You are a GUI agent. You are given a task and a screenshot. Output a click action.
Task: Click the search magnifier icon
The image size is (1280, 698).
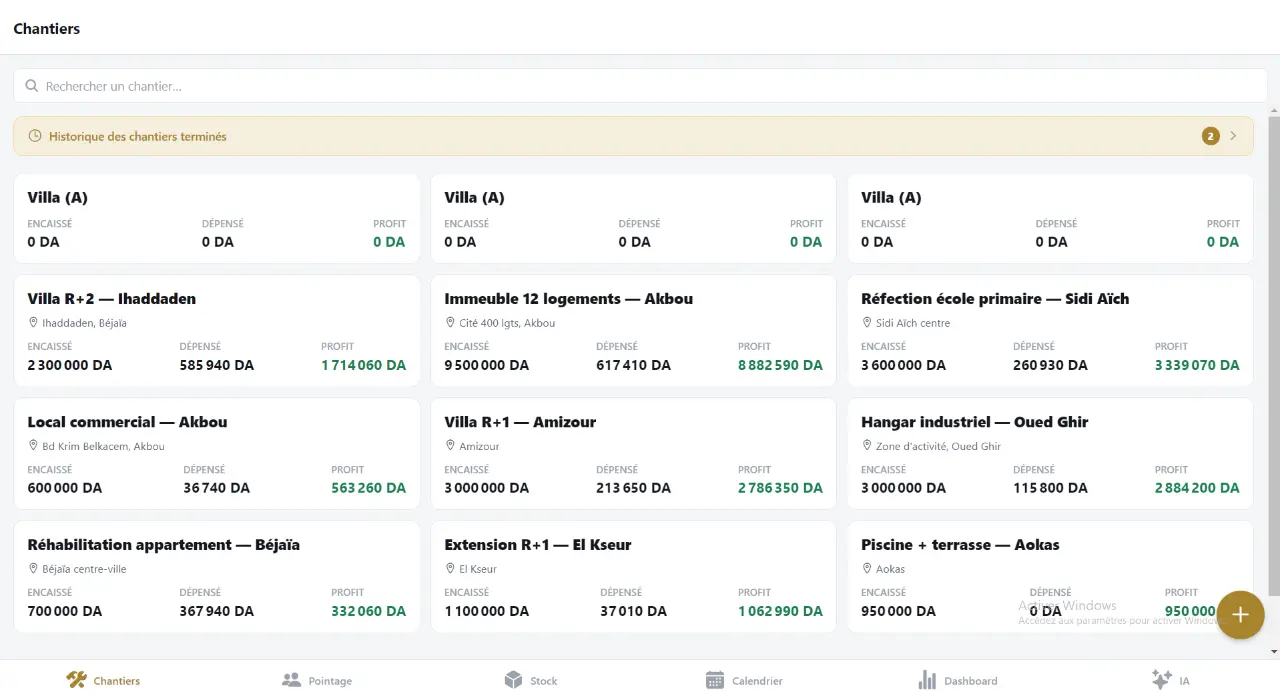pos(32,86)
